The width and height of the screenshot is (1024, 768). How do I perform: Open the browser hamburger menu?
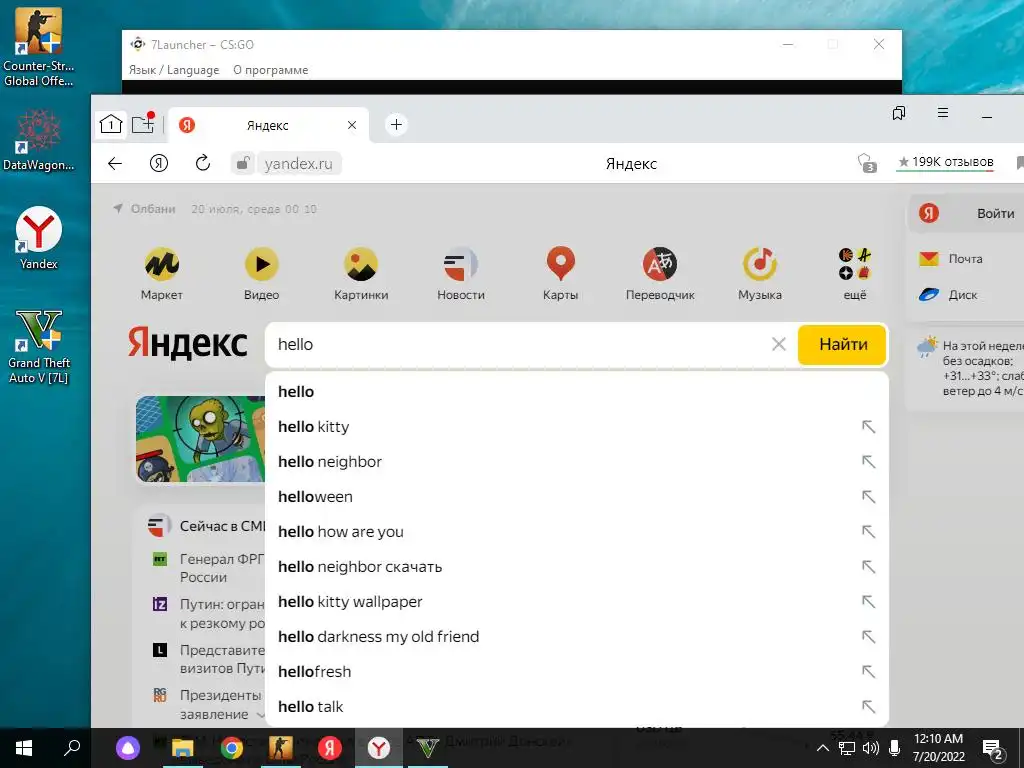pos(942,113)
